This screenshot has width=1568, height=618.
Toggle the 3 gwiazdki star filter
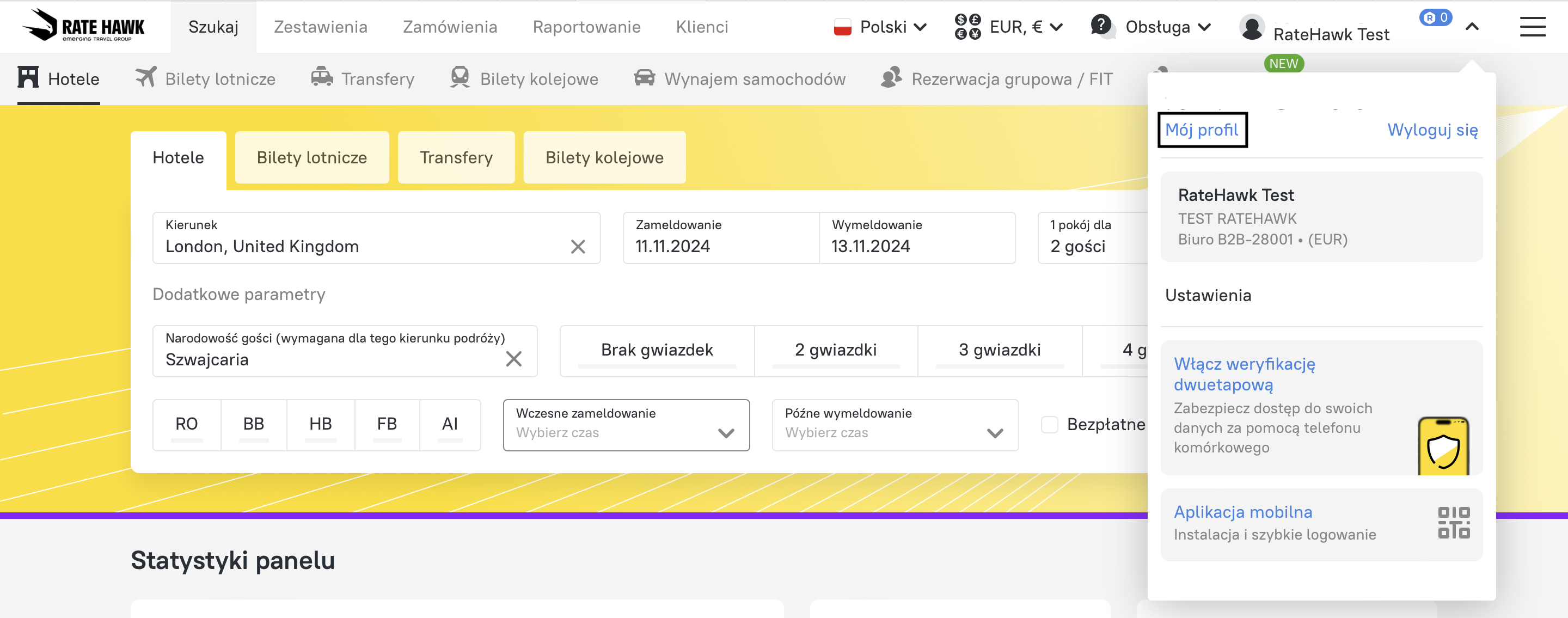tap(999, 350)
